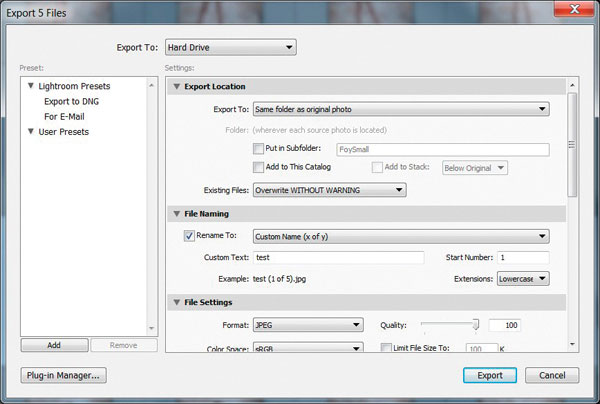Open the Below Original dropdown
Image resolution: width=600 pixels, height=404 pixels.
click(475, 168)
